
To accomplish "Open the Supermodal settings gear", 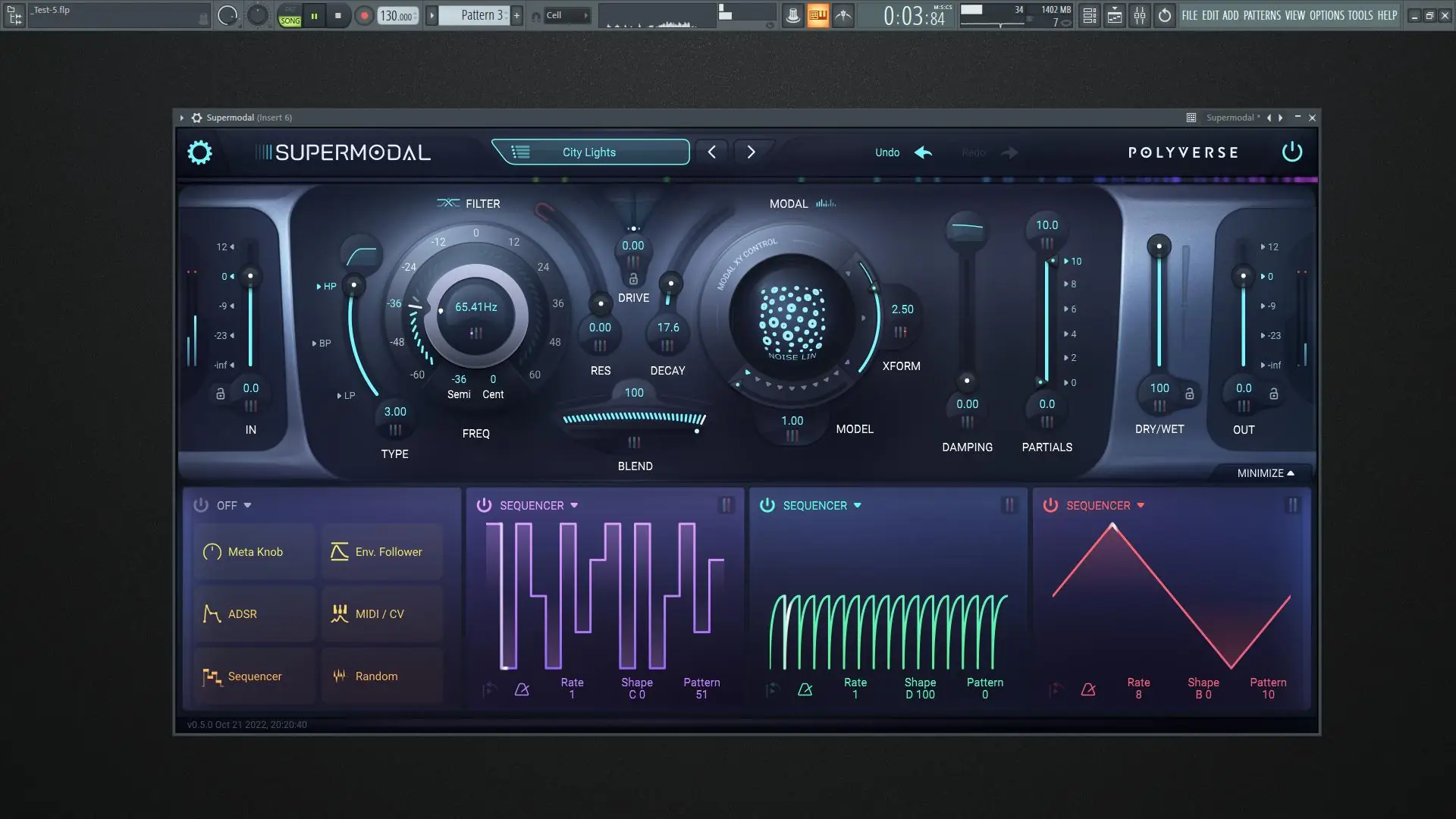I will pyautogui.click(x=199, y=152).
